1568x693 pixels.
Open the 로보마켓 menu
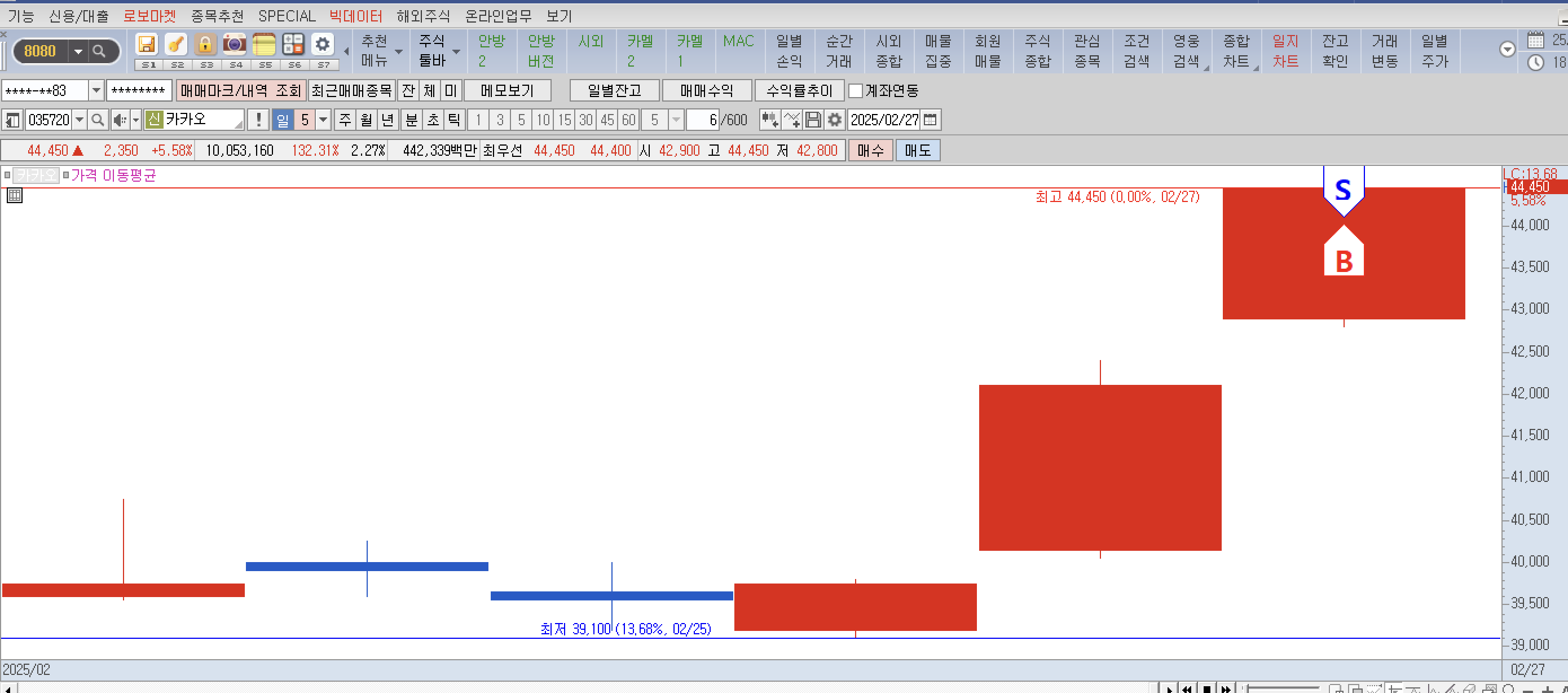149,16
